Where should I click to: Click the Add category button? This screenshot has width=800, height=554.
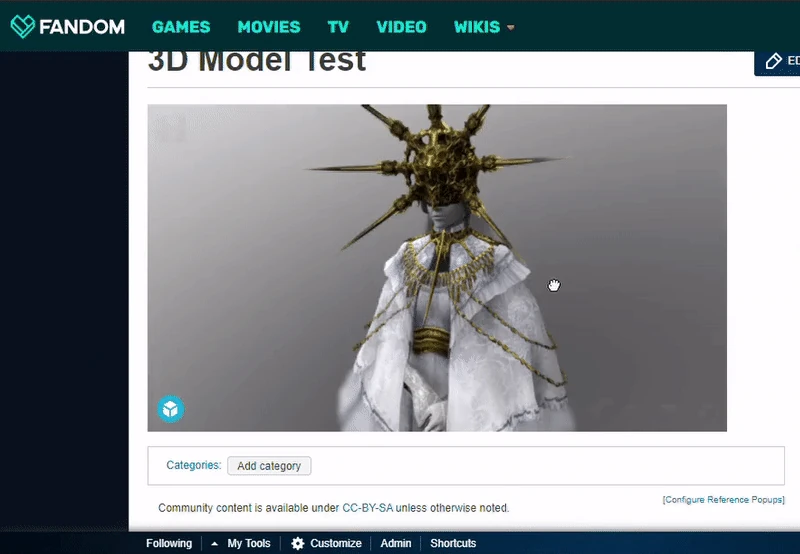(x=269, y=466)
